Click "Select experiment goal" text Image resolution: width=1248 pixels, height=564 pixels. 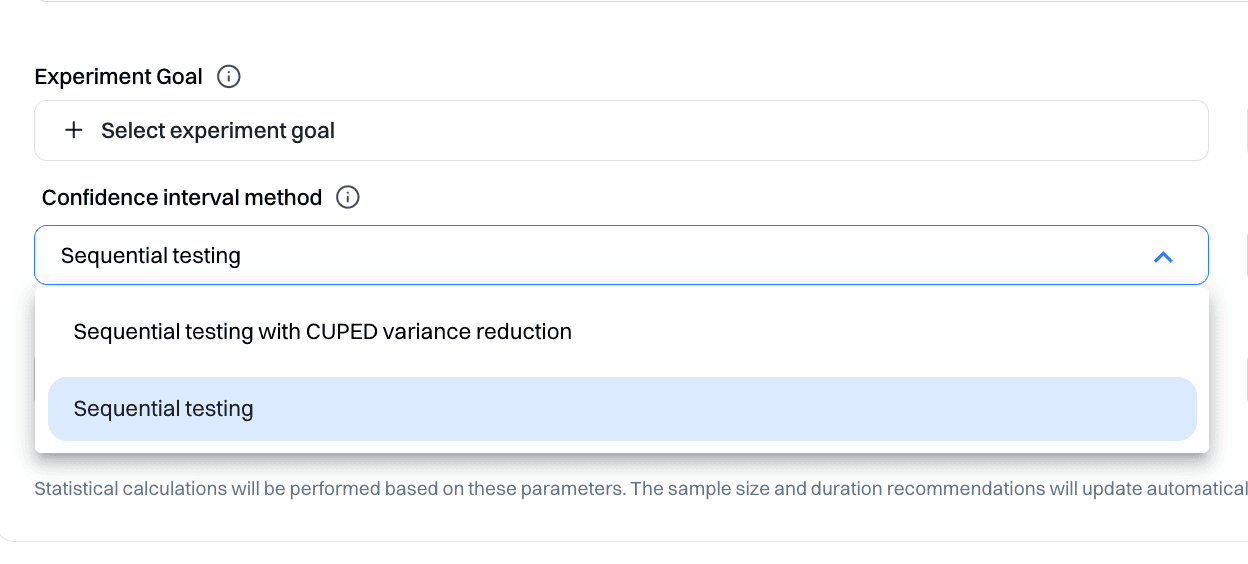click(x=218, y=131)
